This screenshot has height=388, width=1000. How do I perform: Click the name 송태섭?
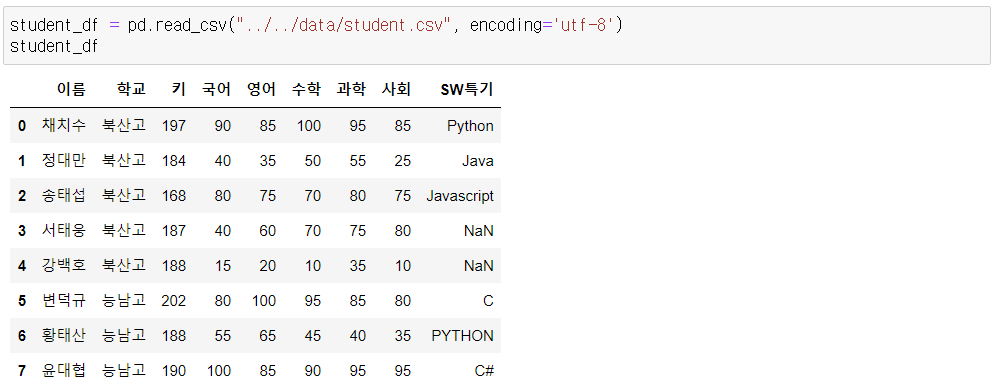click(64, 196)
